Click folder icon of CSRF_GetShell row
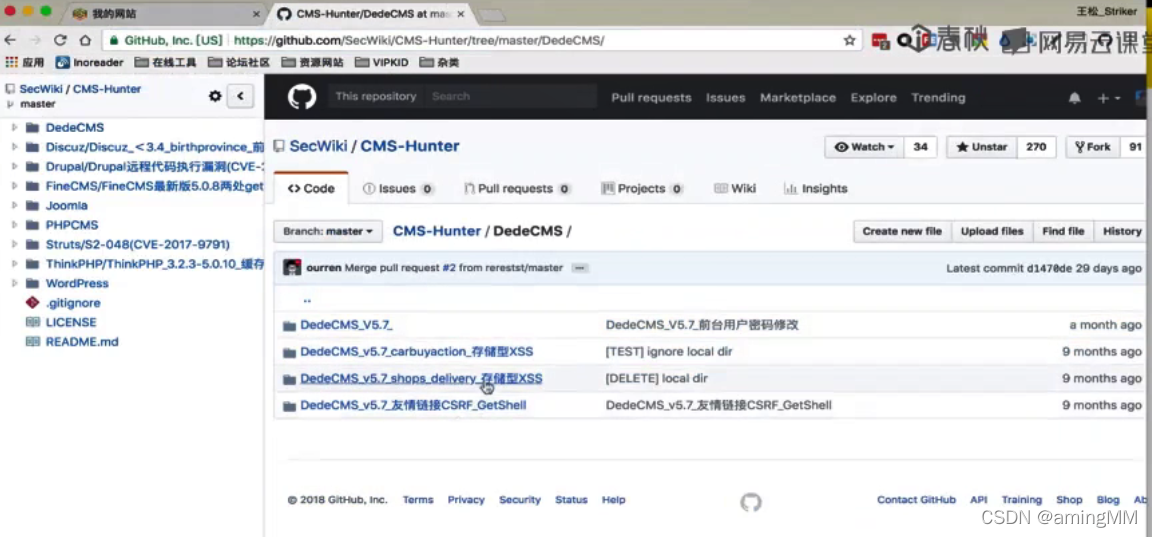The image size is (1152, 537). click(289, 406)
